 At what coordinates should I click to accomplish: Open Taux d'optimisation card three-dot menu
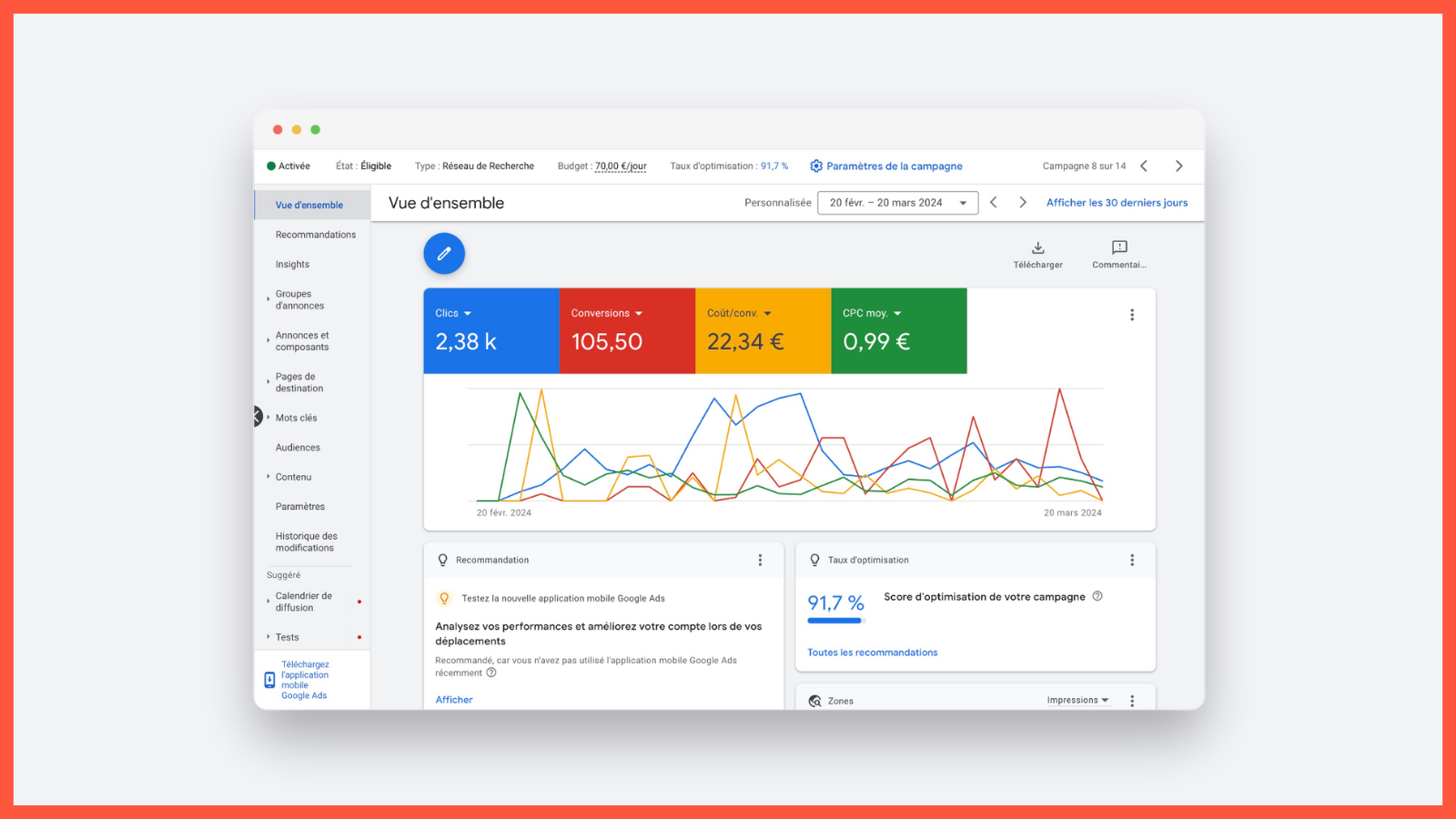coord(1132,560)
